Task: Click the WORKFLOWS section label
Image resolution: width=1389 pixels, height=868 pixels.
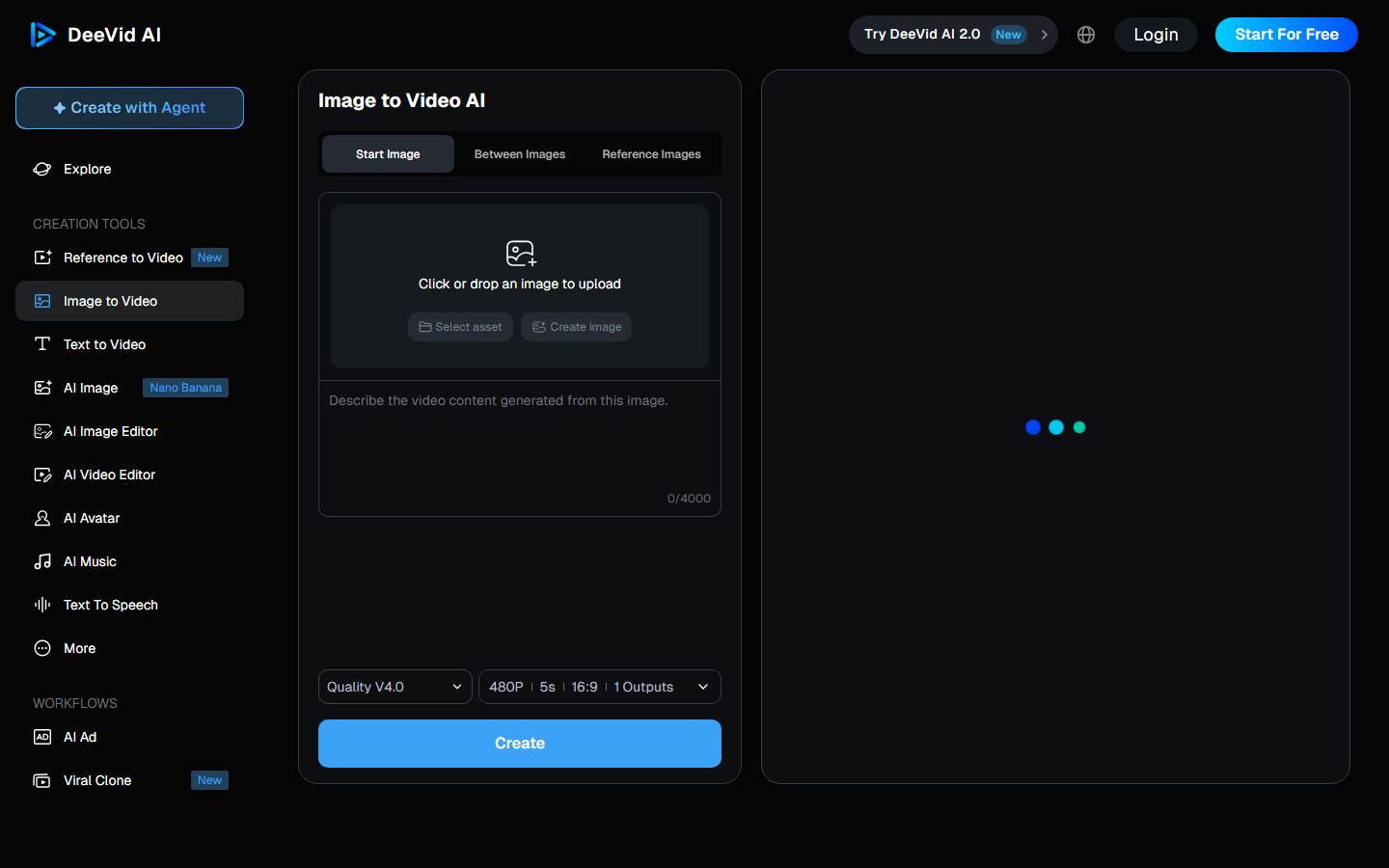Action: coord(75,703)
